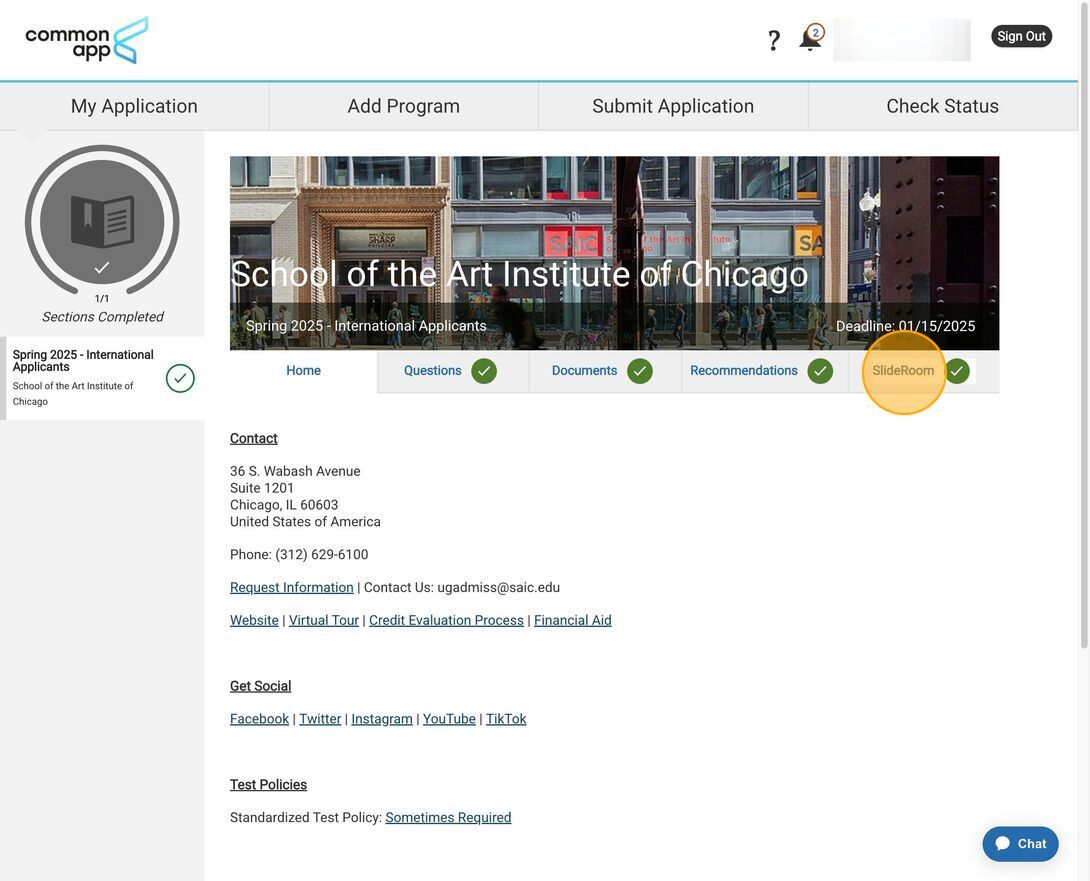
Task: Click the sidebar program completion checkmark
Action: tap(180, 378)
